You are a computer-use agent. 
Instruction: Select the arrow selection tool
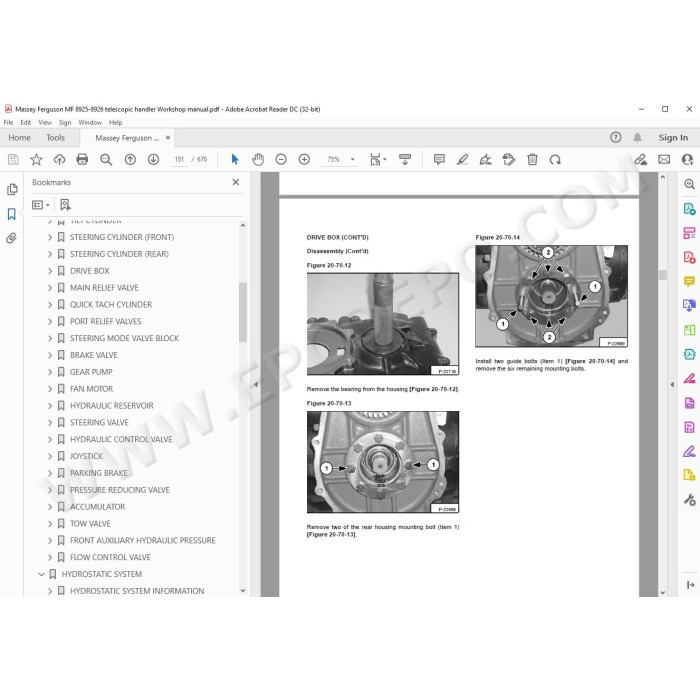pos(235,159)
